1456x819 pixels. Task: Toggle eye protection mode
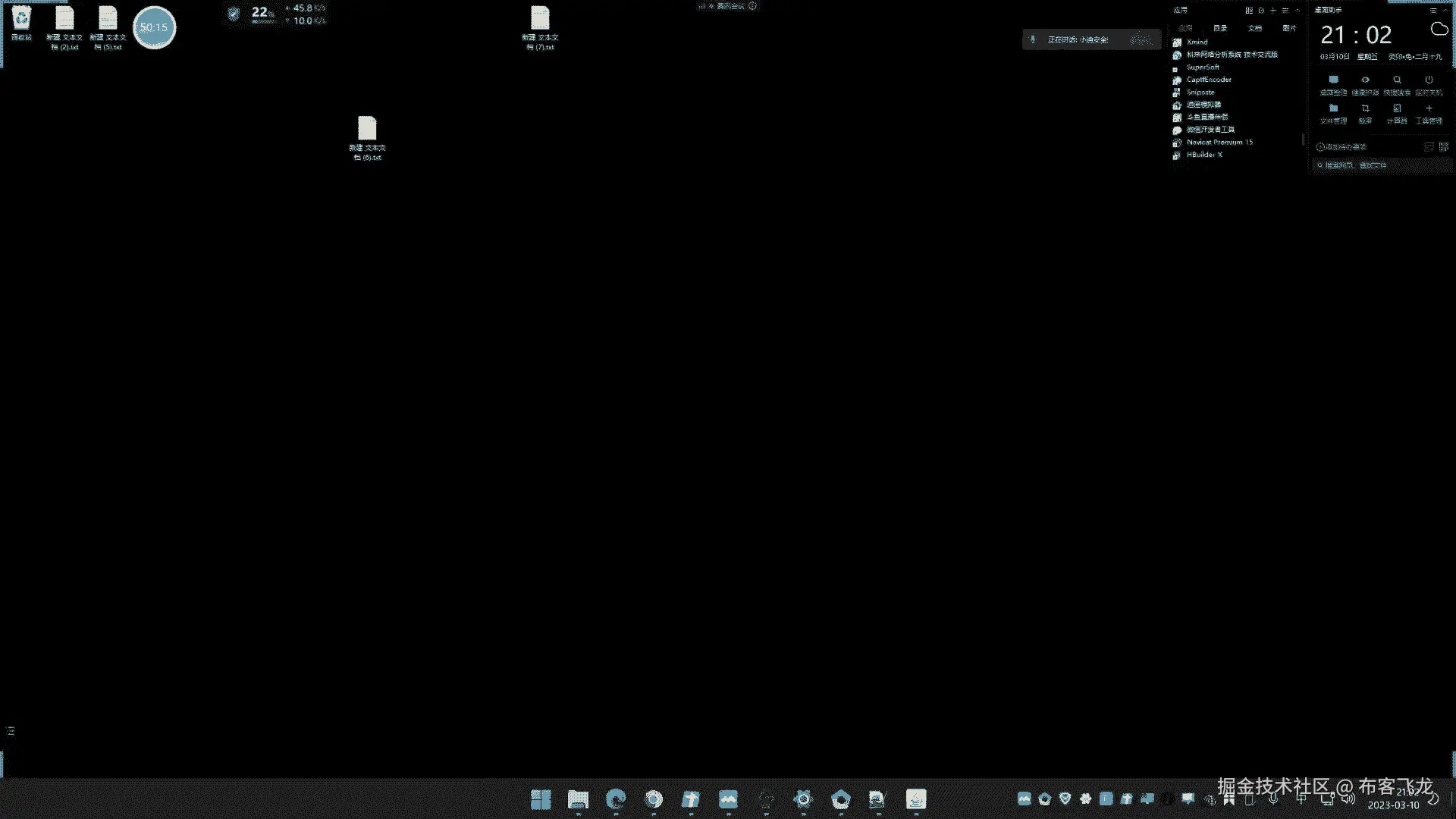click(x=1365, y=80)
